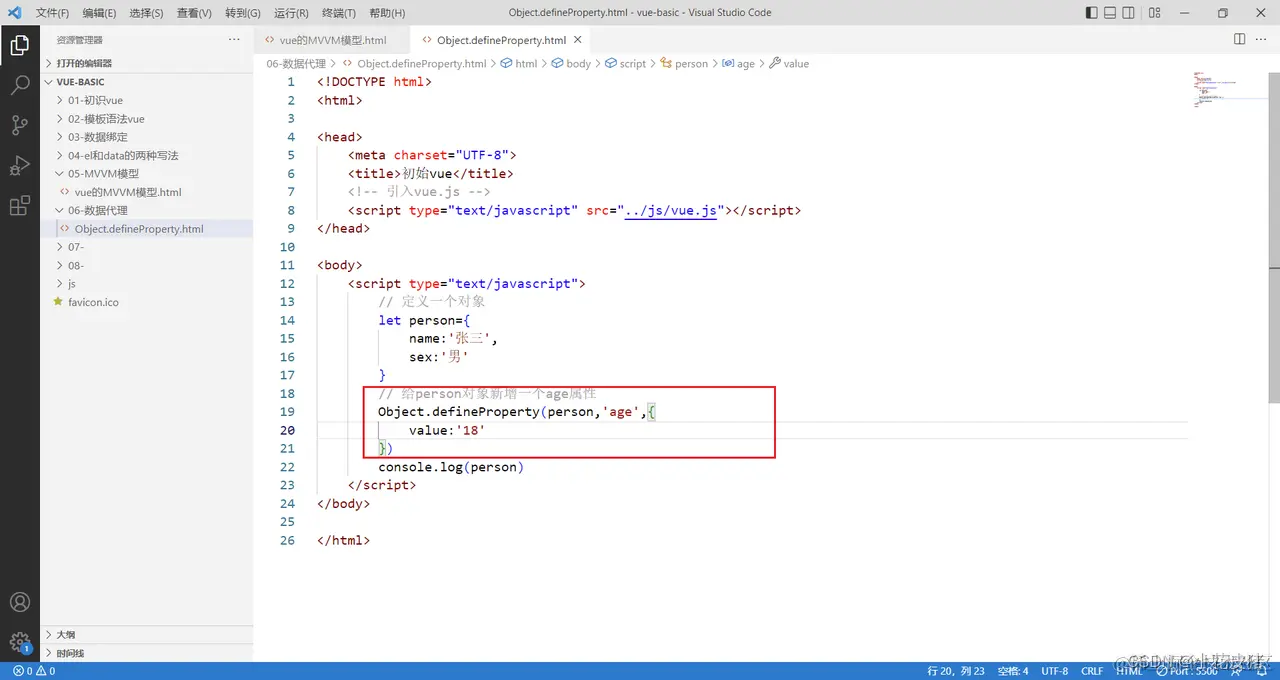This screenshot has width=1280, height=680.
Task: Expand the 03-数据绑定 folder
Action: [x=146, y=137]
